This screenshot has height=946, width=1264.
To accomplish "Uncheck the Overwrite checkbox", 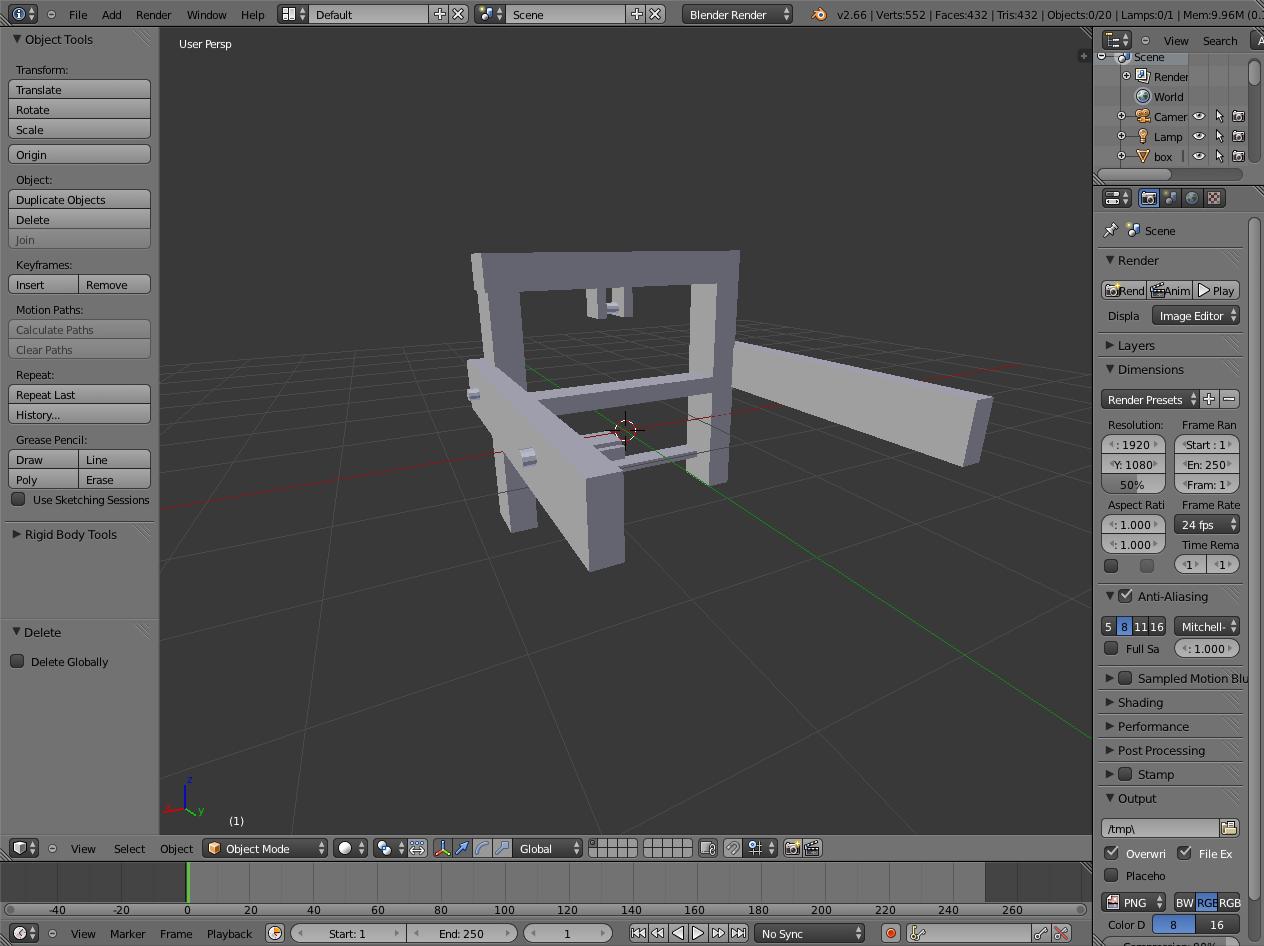I will [1111, 853].
